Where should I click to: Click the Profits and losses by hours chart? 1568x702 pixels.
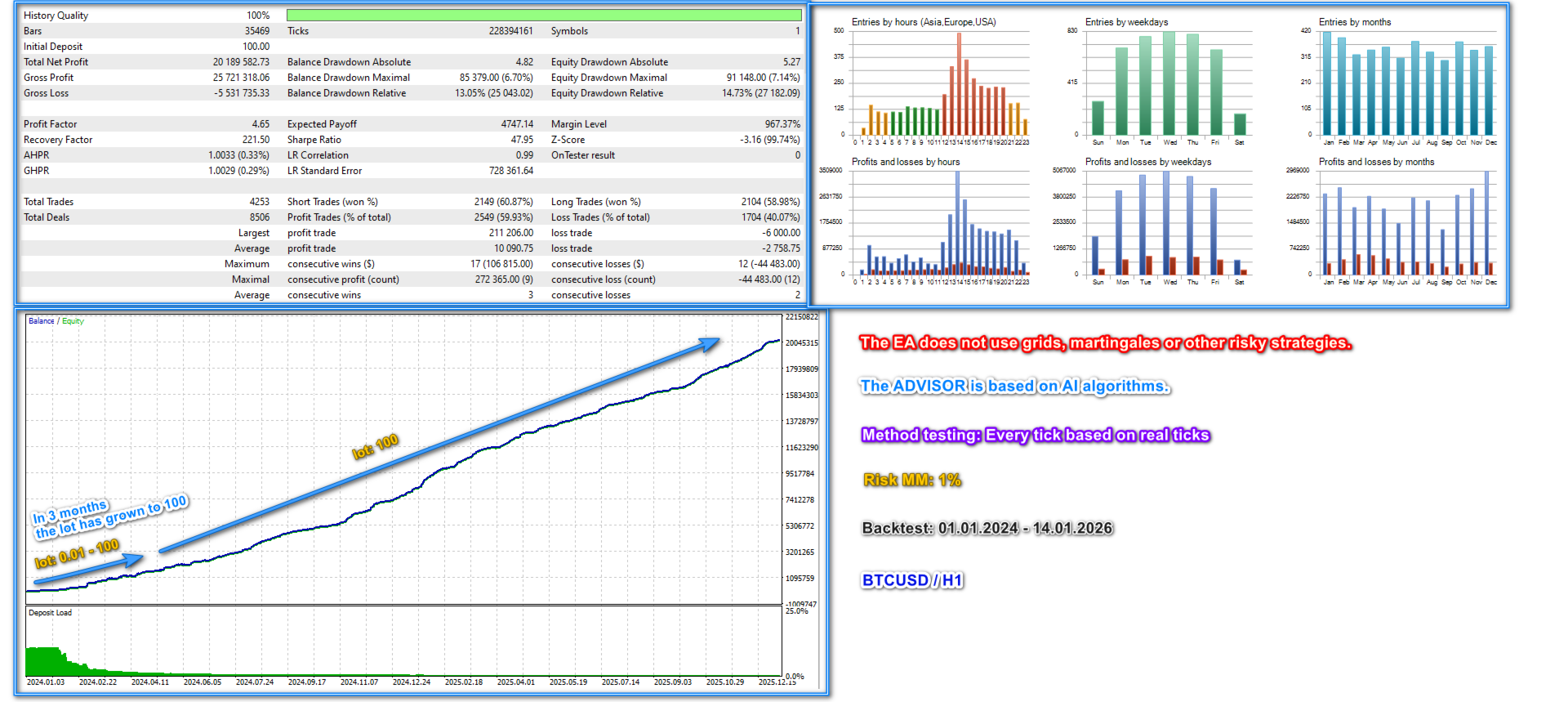click(x=937, y=222)
